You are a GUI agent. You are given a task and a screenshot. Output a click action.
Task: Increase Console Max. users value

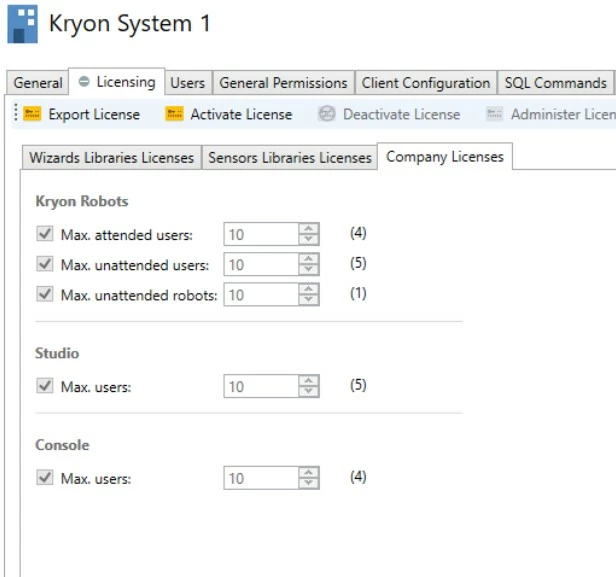[x=309, y=473]
